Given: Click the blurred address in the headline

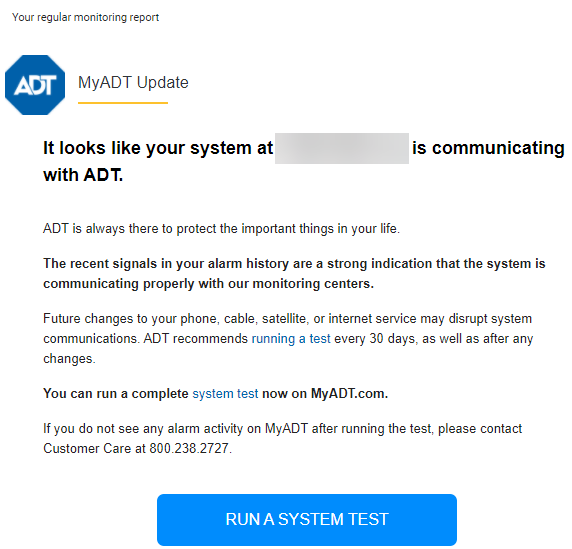Looking at the screenshot, I should [342, 148].
